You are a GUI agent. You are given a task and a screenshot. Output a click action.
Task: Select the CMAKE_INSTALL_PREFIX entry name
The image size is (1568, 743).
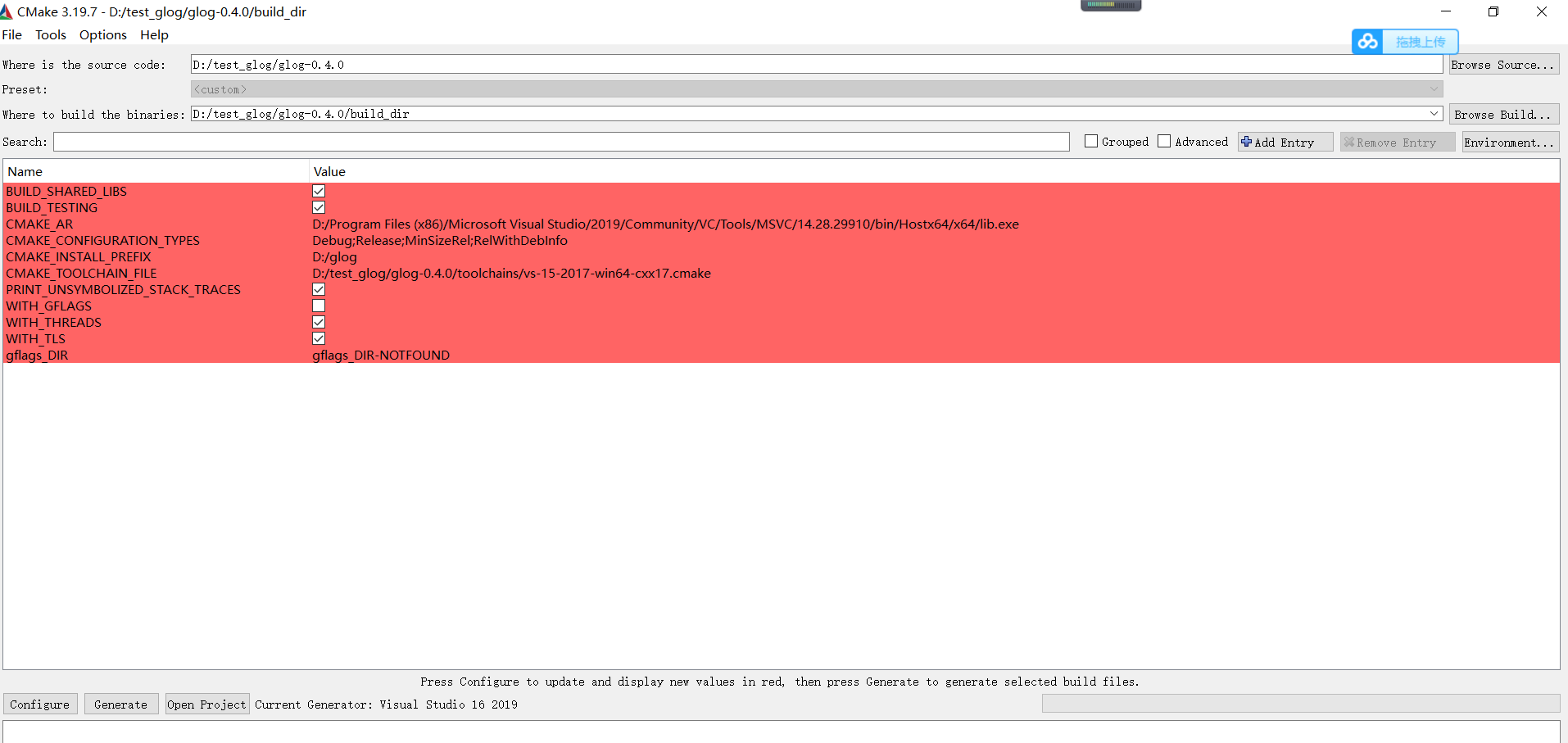point(79,256)
